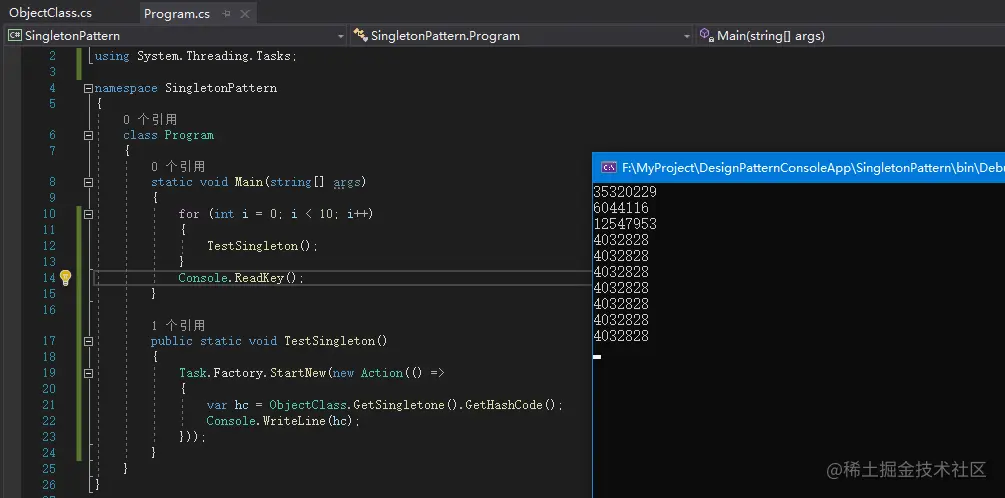Click 'Console.WriteLine(hc);' on line 22
The image size is (1005, 498).
[x=283, y=421]
